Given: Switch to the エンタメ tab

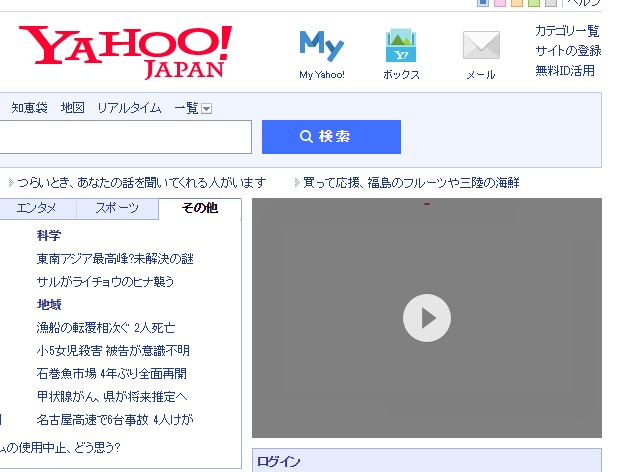Looking at the screenshot, I should [36, 208].
